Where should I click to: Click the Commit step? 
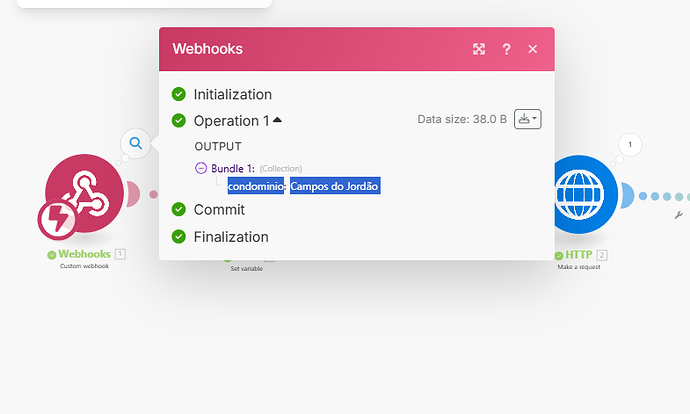click(x=219, y=209)
